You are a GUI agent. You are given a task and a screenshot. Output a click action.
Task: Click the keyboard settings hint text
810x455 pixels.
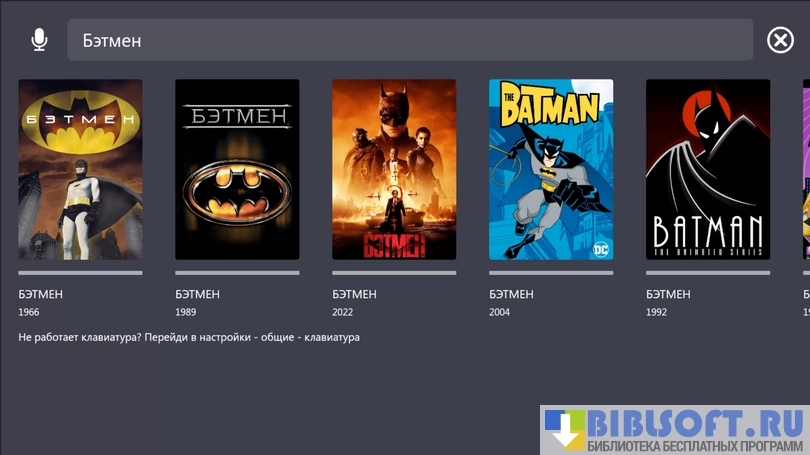click(189, 338)
